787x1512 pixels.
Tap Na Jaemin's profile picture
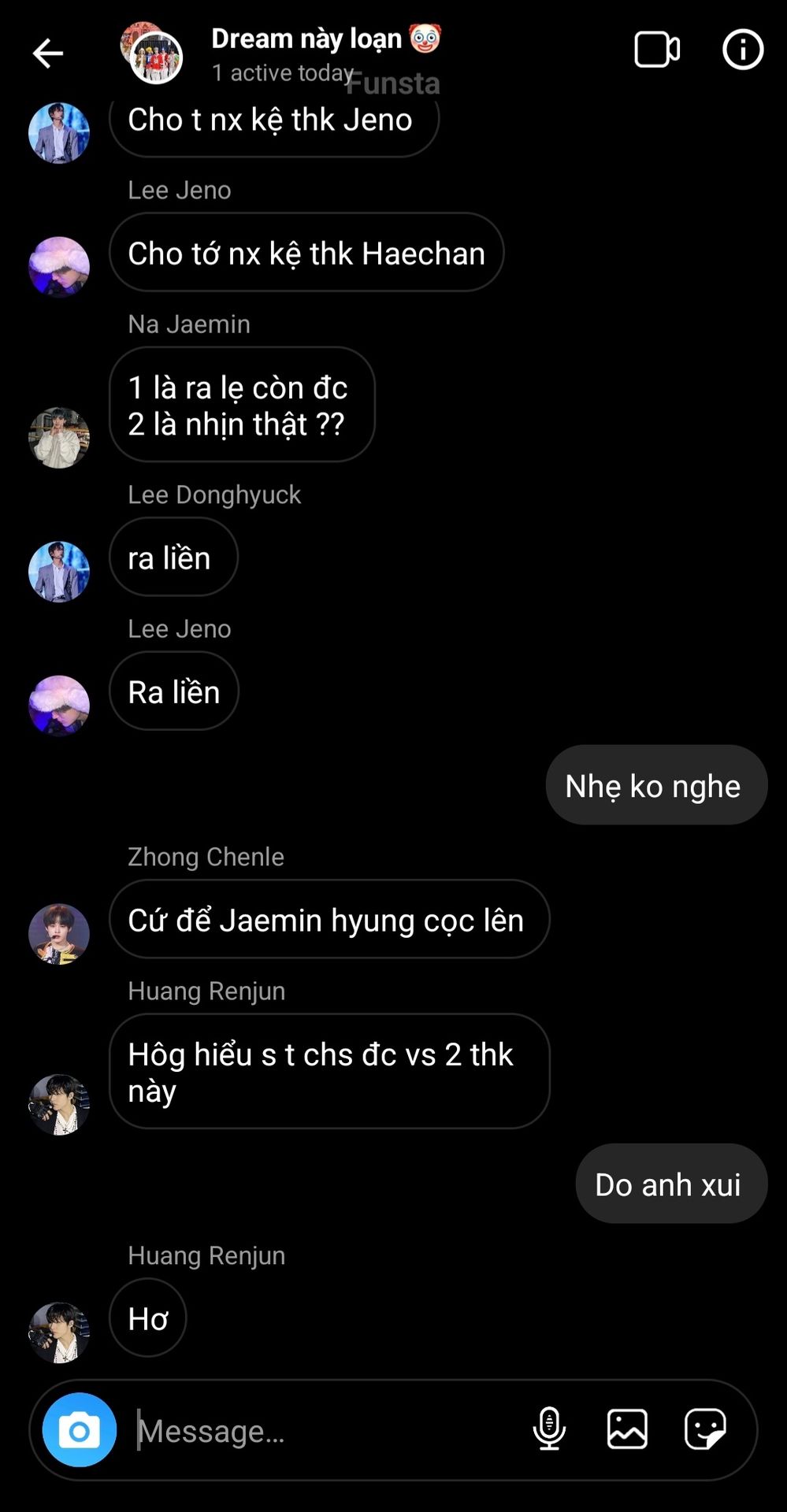59,438
